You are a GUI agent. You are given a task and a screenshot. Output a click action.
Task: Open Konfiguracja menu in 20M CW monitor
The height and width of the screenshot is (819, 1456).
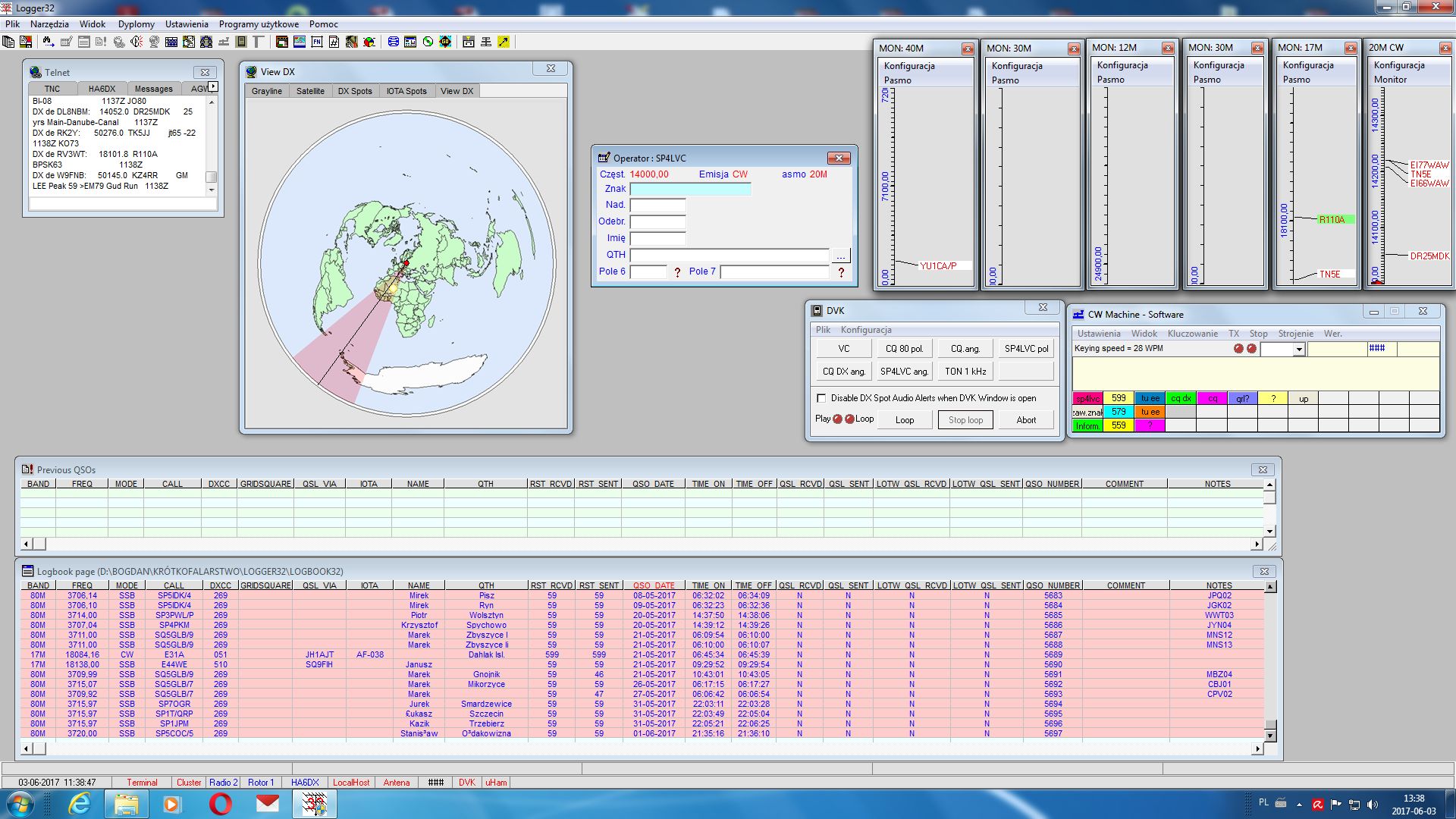coord(1398,65)
